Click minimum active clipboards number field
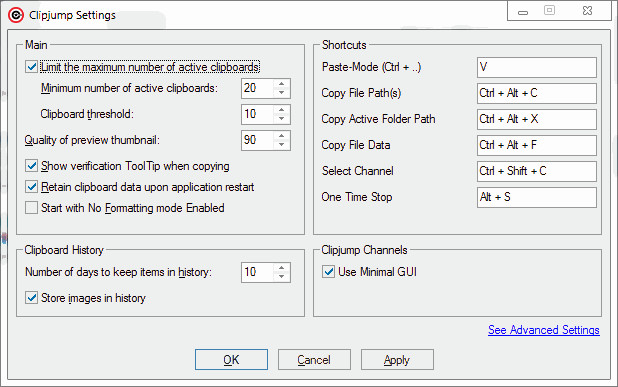Screen dimensions: 618x387 [257, 88]
